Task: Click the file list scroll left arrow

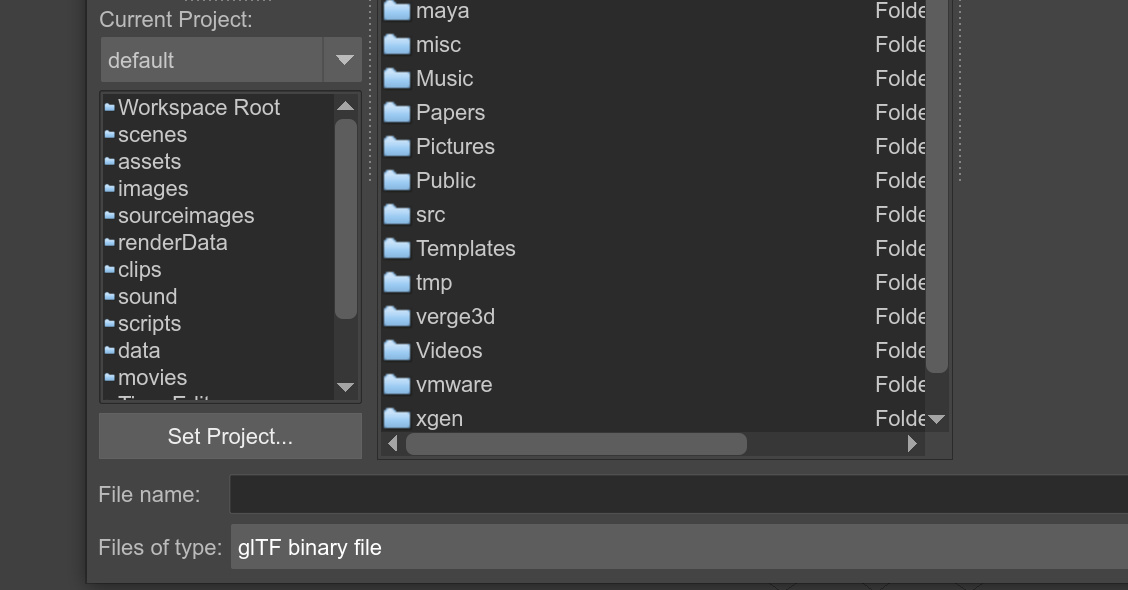Action: pyautogui.click(x=392, y=444)
